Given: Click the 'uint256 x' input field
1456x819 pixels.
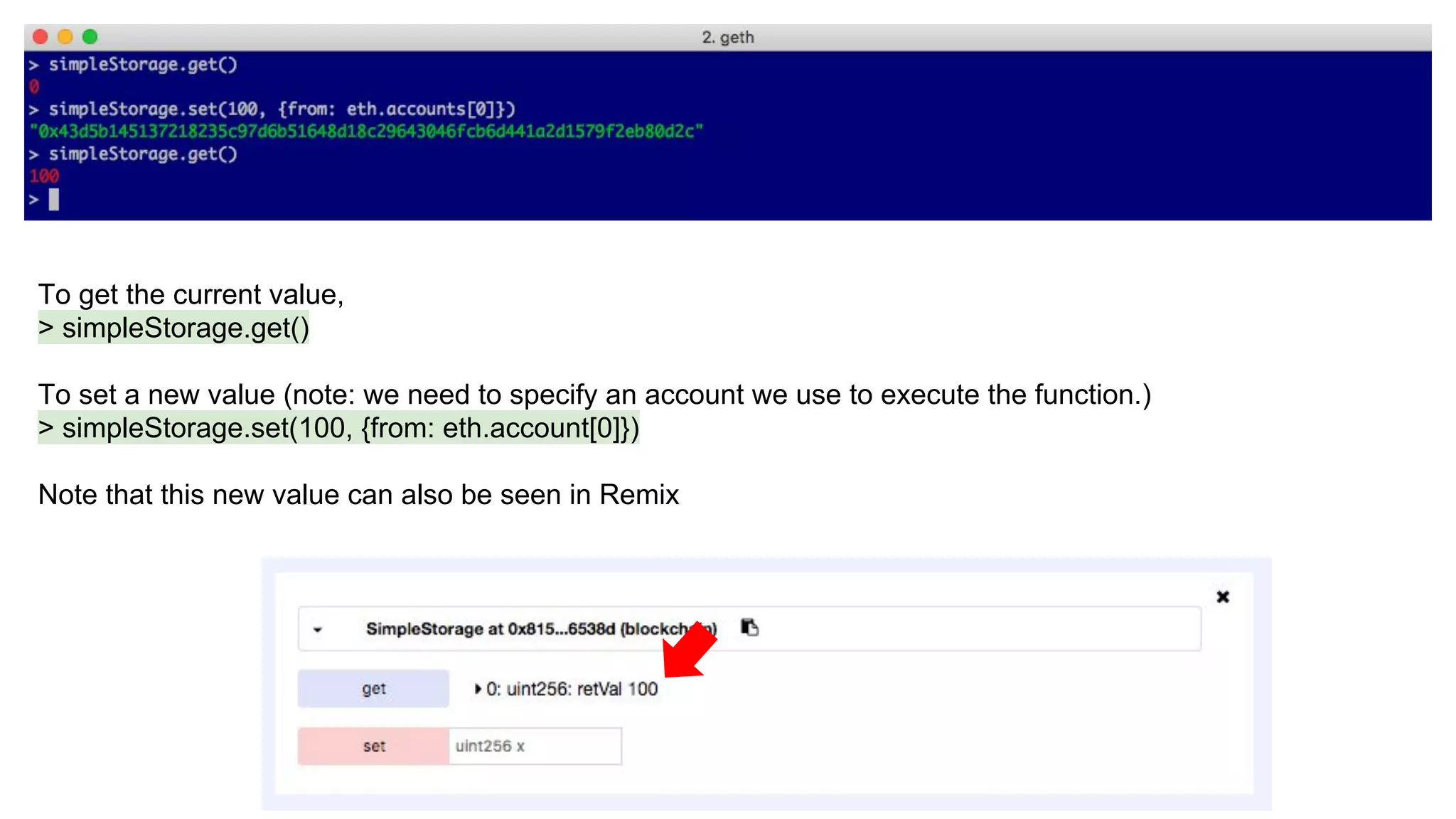Looking at the screenshot, I should 535,746.
